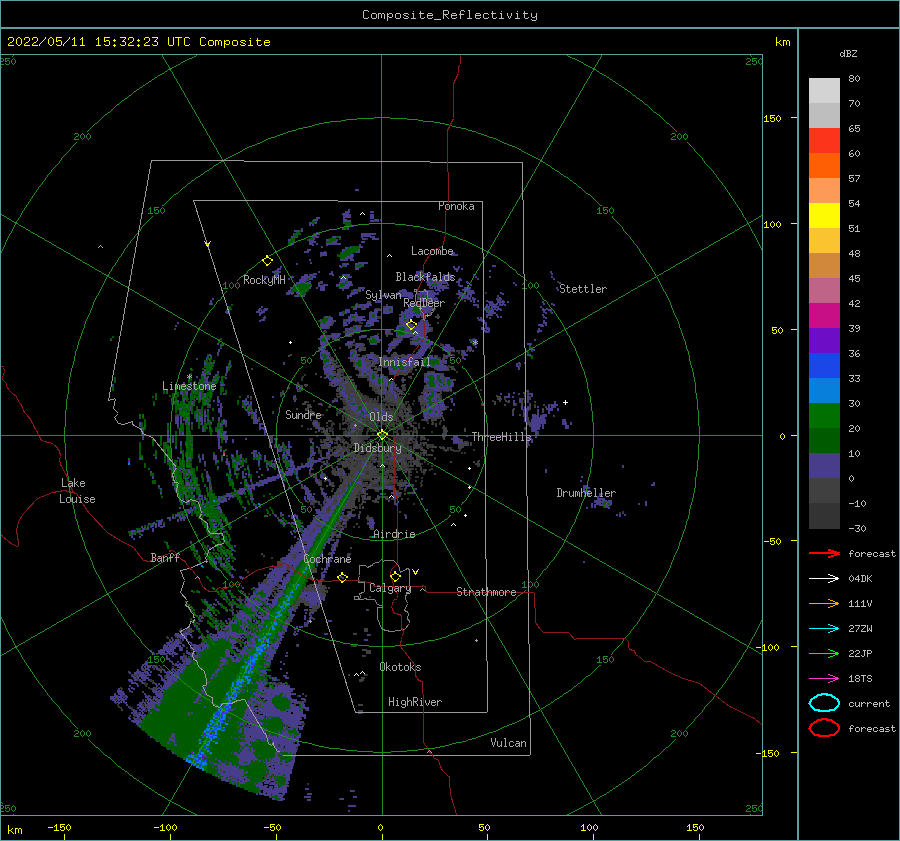Click the 80 value on dBZ scale
900x841 pixels.
pos(854,79)
